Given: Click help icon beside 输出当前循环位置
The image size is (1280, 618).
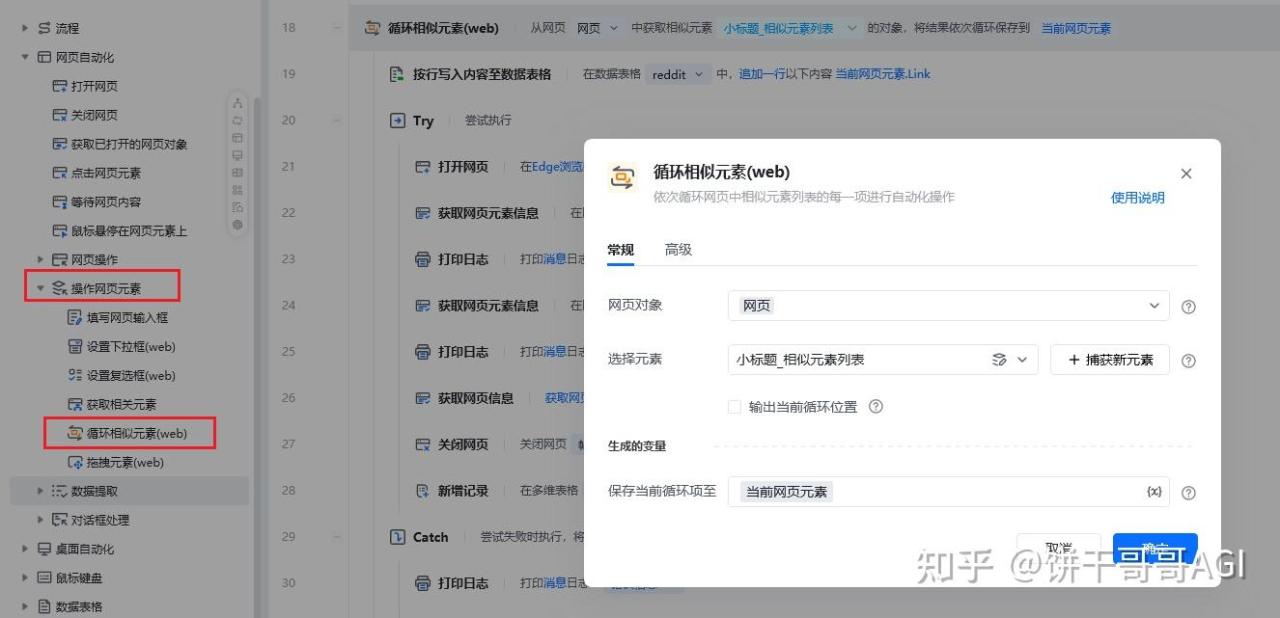Looking at the screenshot, I should pyautogui.click(x=876, y=407).
